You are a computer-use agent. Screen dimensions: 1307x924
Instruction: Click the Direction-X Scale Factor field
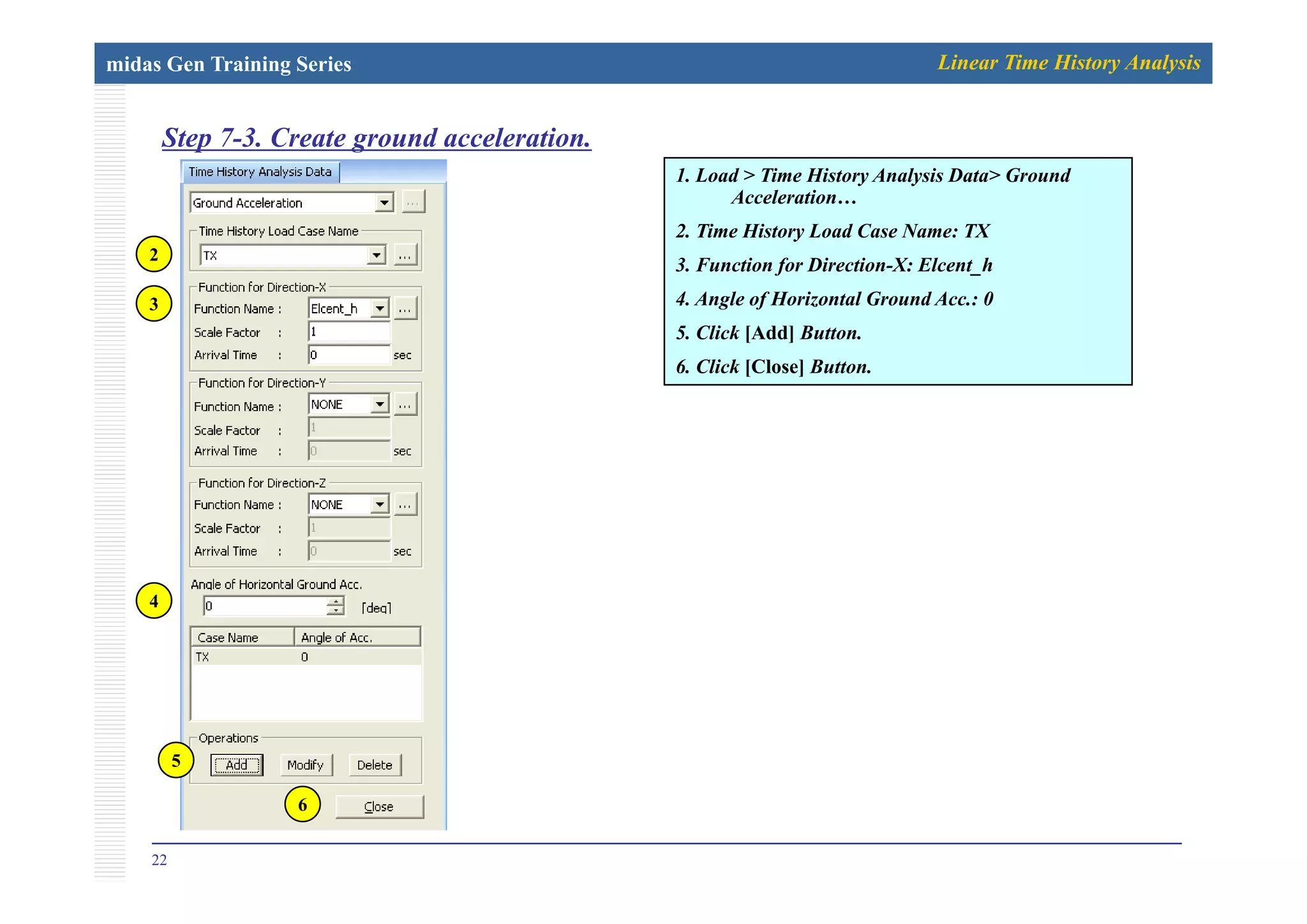[349, 332]
